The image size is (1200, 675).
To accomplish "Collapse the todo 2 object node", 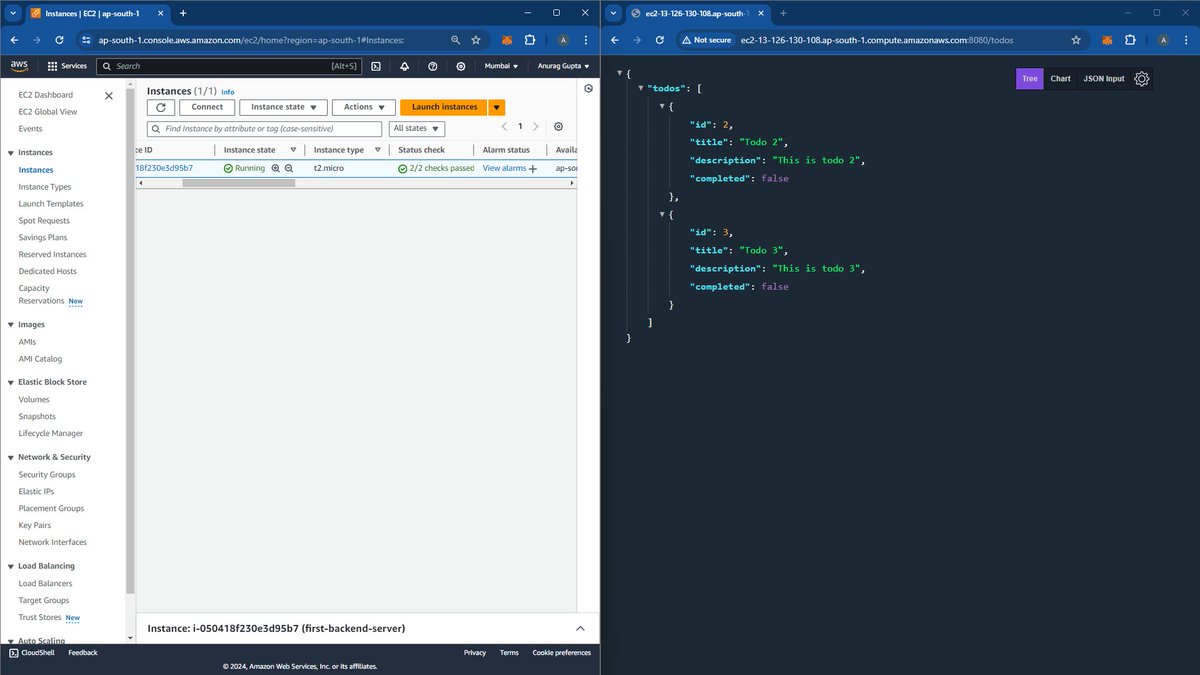I will pyautogui.click(x=661, y=106).
